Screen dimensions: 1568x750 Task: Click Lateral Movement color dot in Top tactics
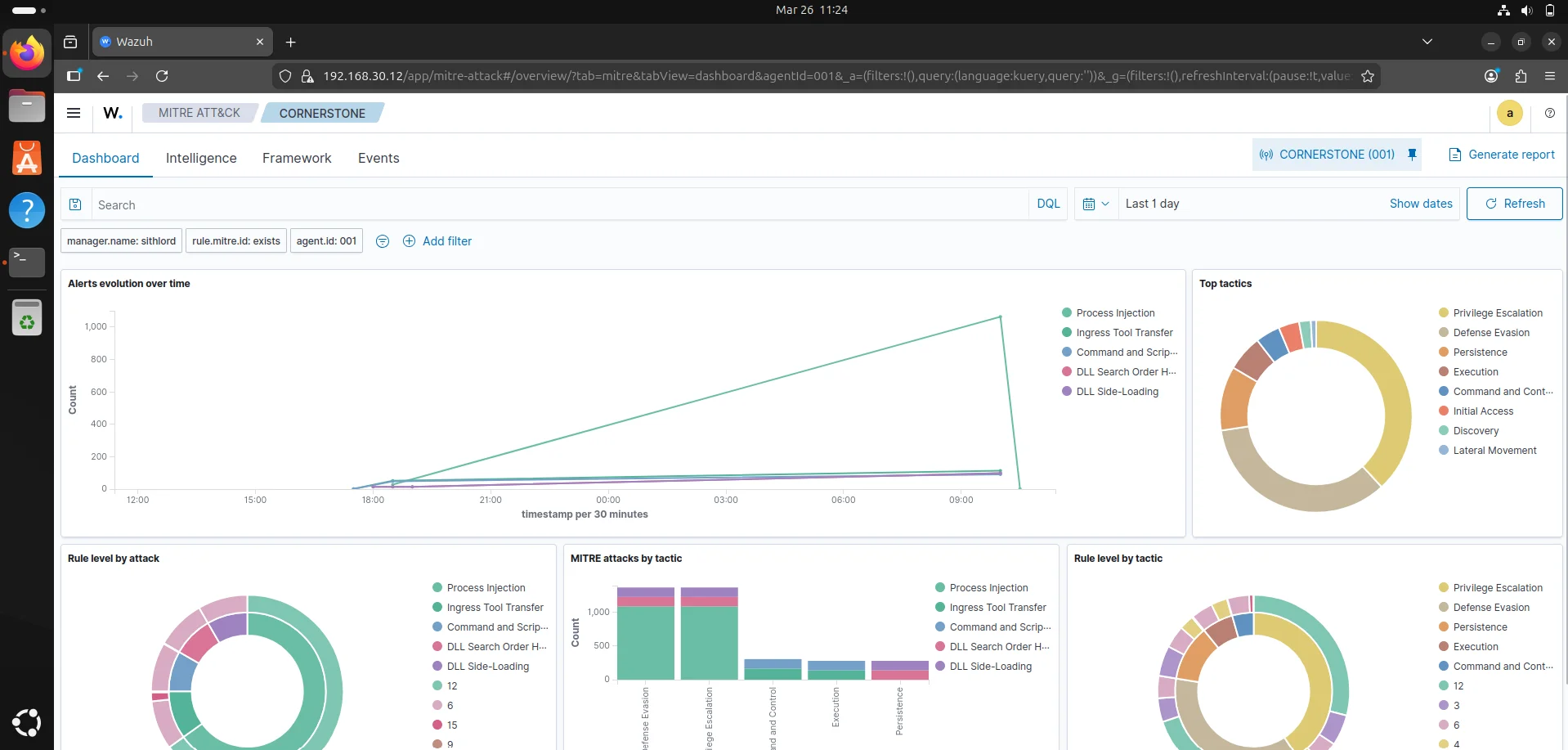point(1444,451)
